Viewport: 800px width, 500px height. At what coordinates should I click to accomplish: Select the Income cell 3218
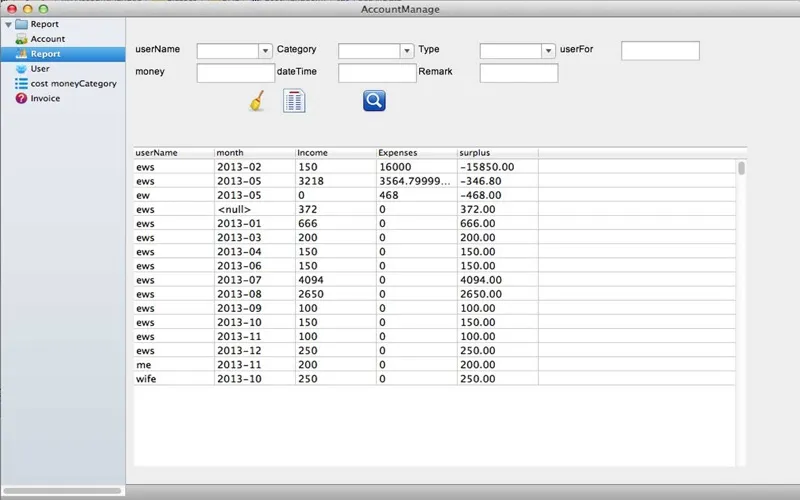[336, 181]
